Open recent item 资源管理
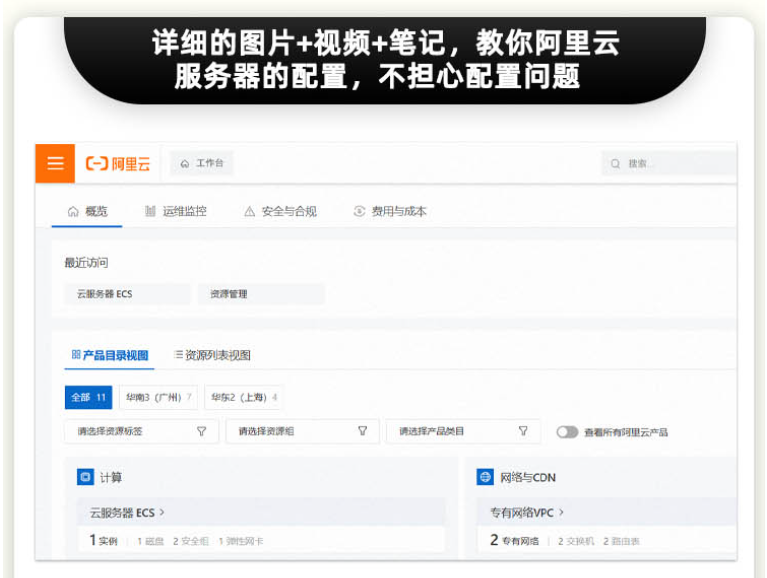767x578 pixels. pos(261,294)
